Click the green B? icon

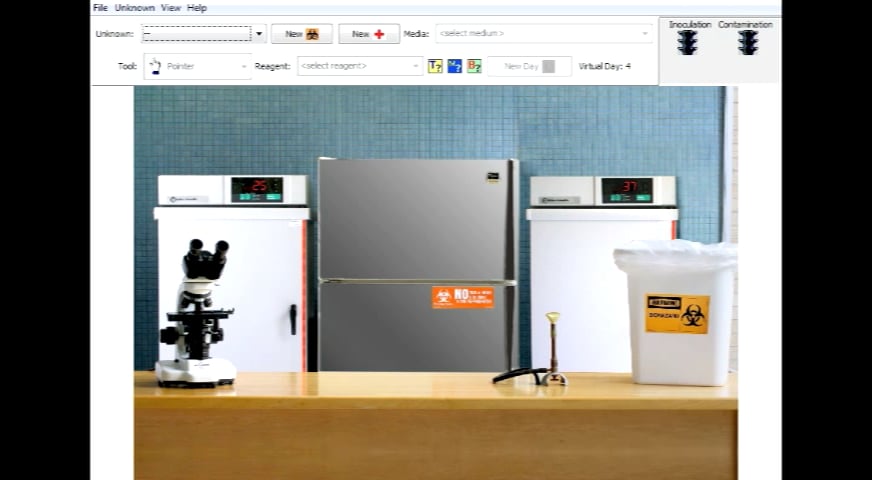pyautogui.click(x=474, y=66)
